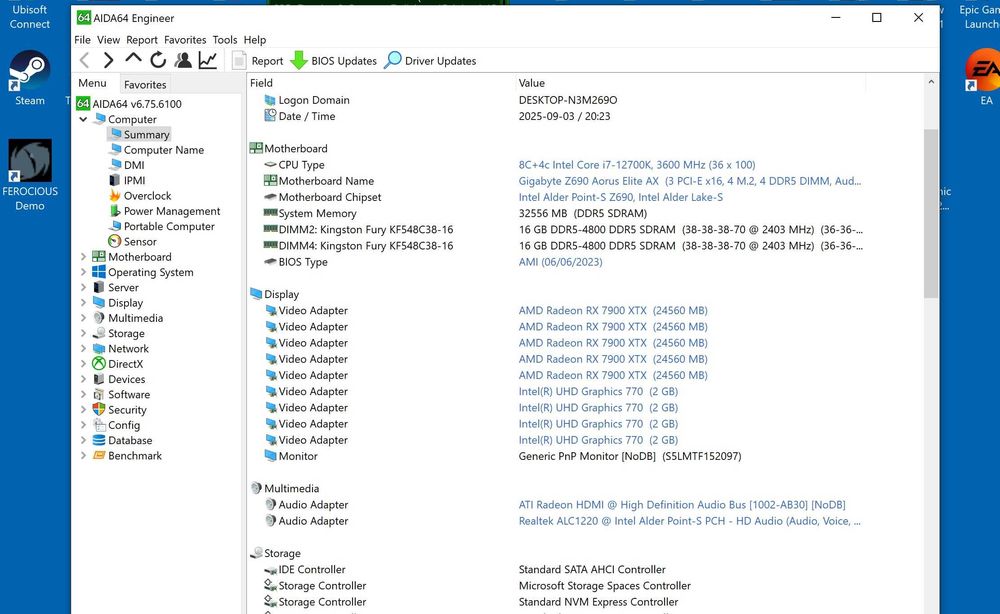The height and width of the screenshot is (614, 1000).
Task: Click the Driver Updates magnifier icon
Action: [393, 60]
